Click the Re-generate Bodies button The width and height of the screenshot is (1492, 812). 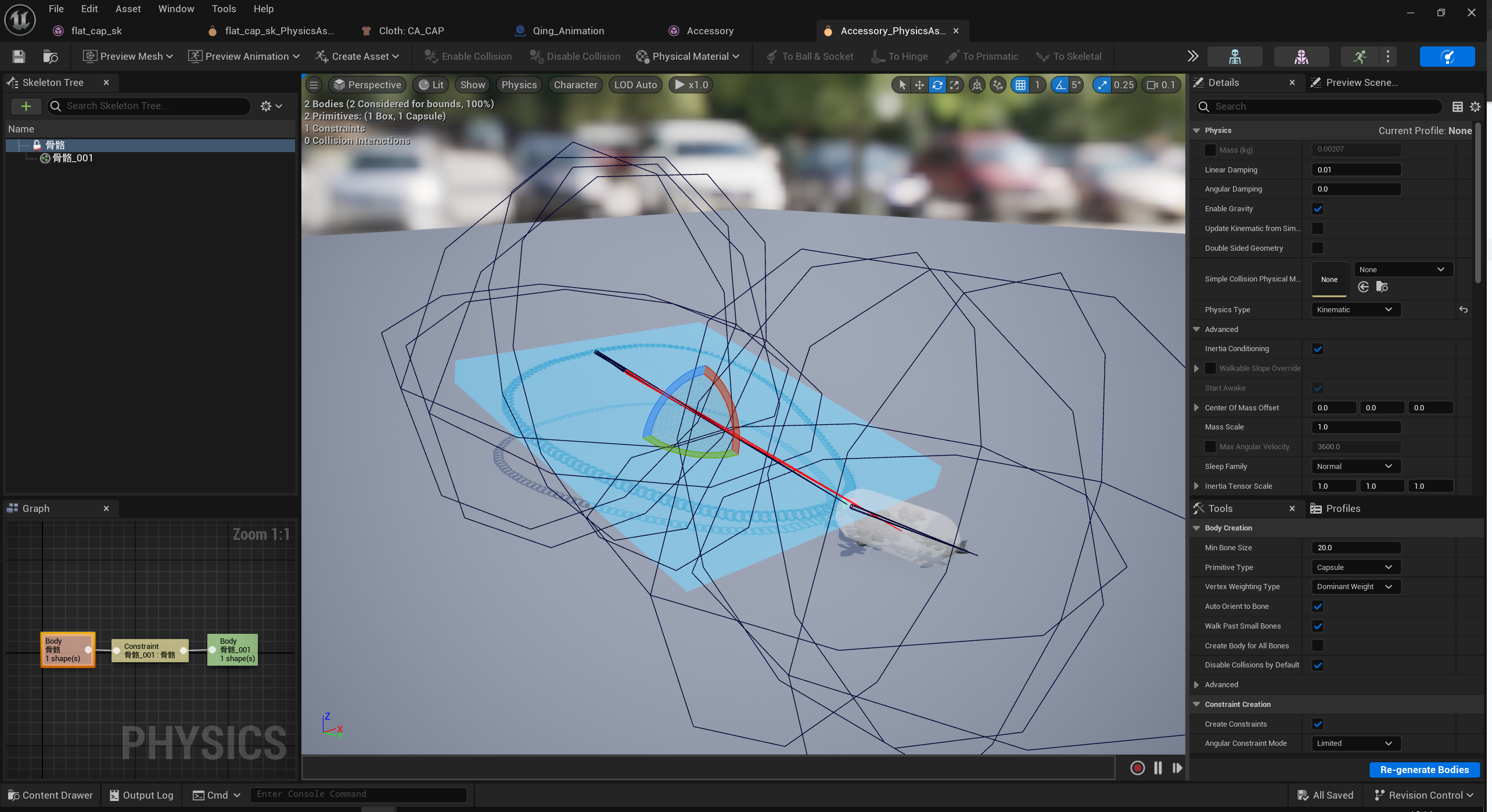pyautogui.click(x=1423, y=770)
